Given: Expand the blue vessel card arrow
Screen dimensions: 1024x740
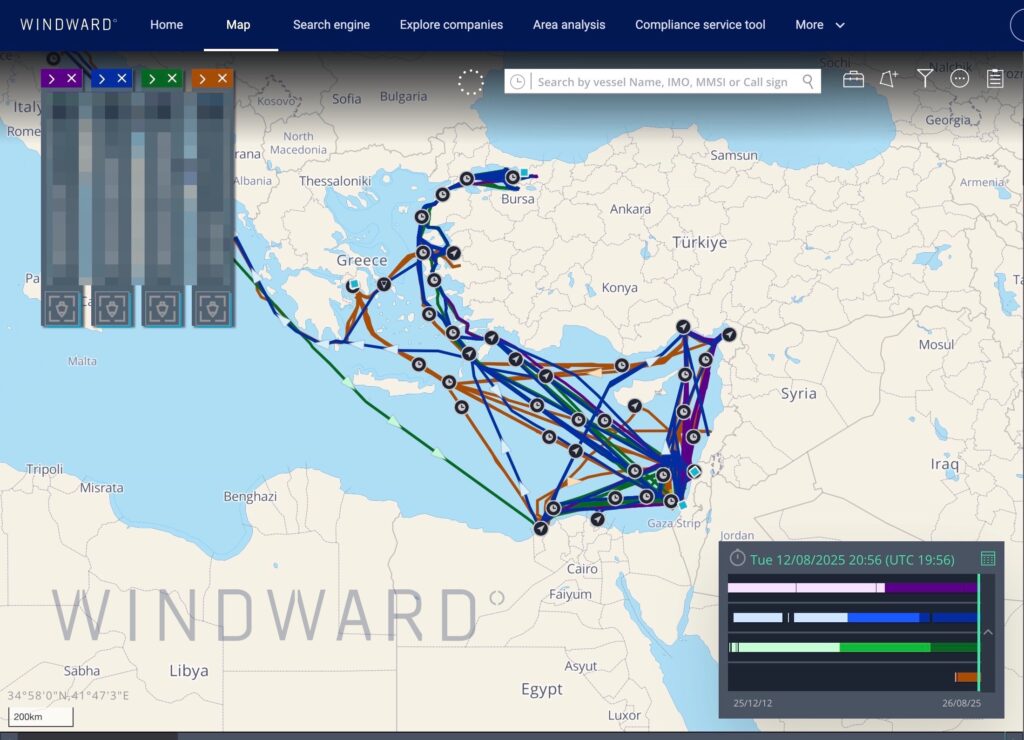Looking at the screenshot, I should pos(102,79).
